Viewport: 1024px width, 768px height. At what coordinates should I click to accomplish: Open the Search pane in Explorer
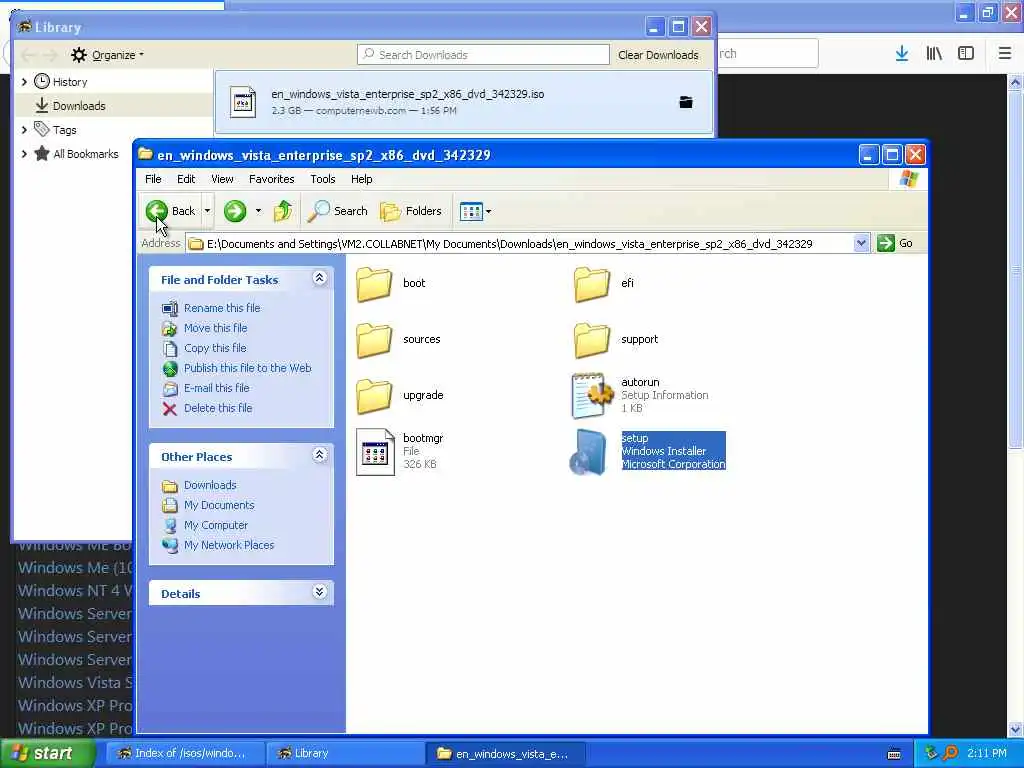coord(338,211)
